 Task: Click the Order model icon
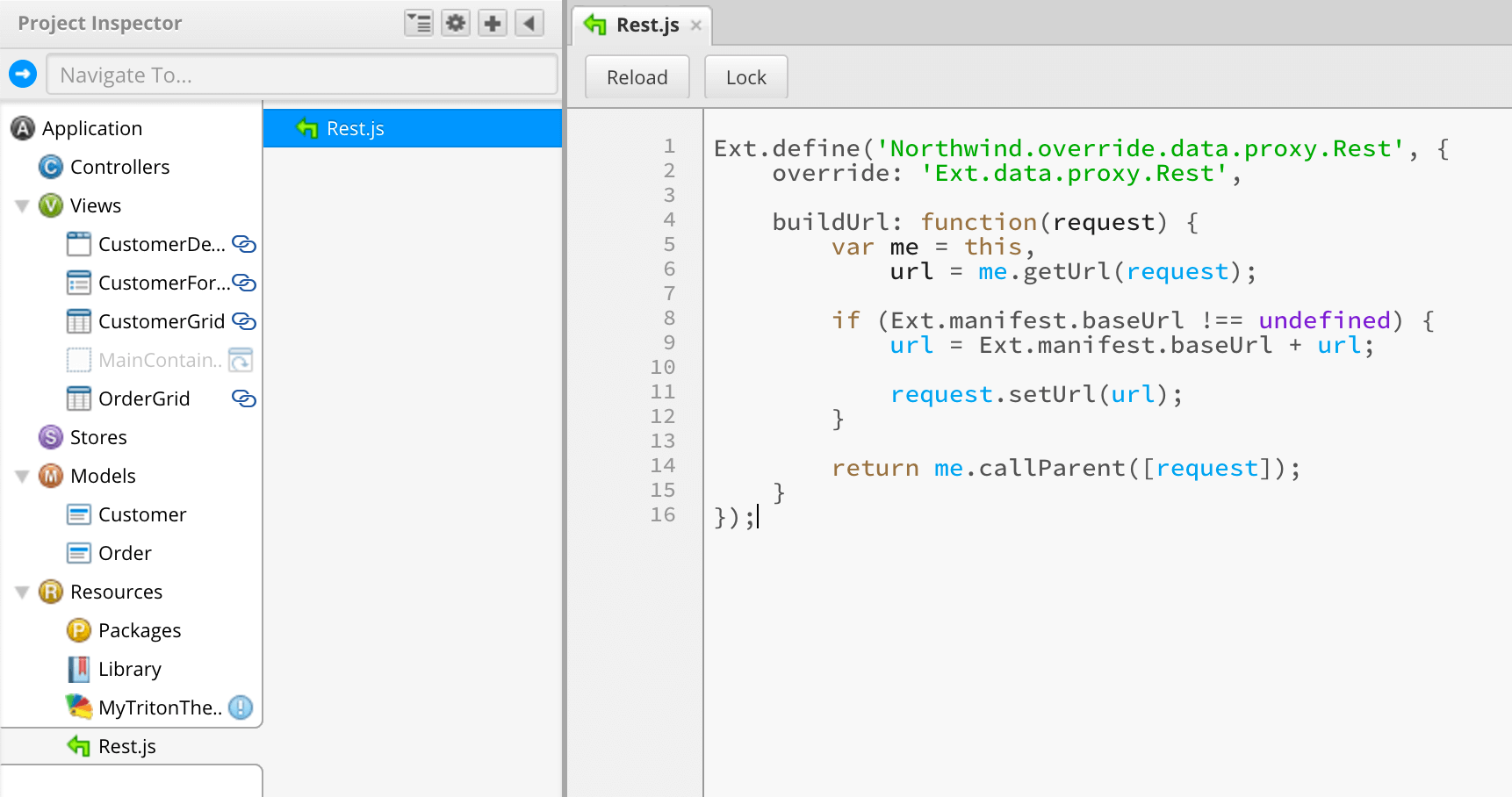[79, 553]
